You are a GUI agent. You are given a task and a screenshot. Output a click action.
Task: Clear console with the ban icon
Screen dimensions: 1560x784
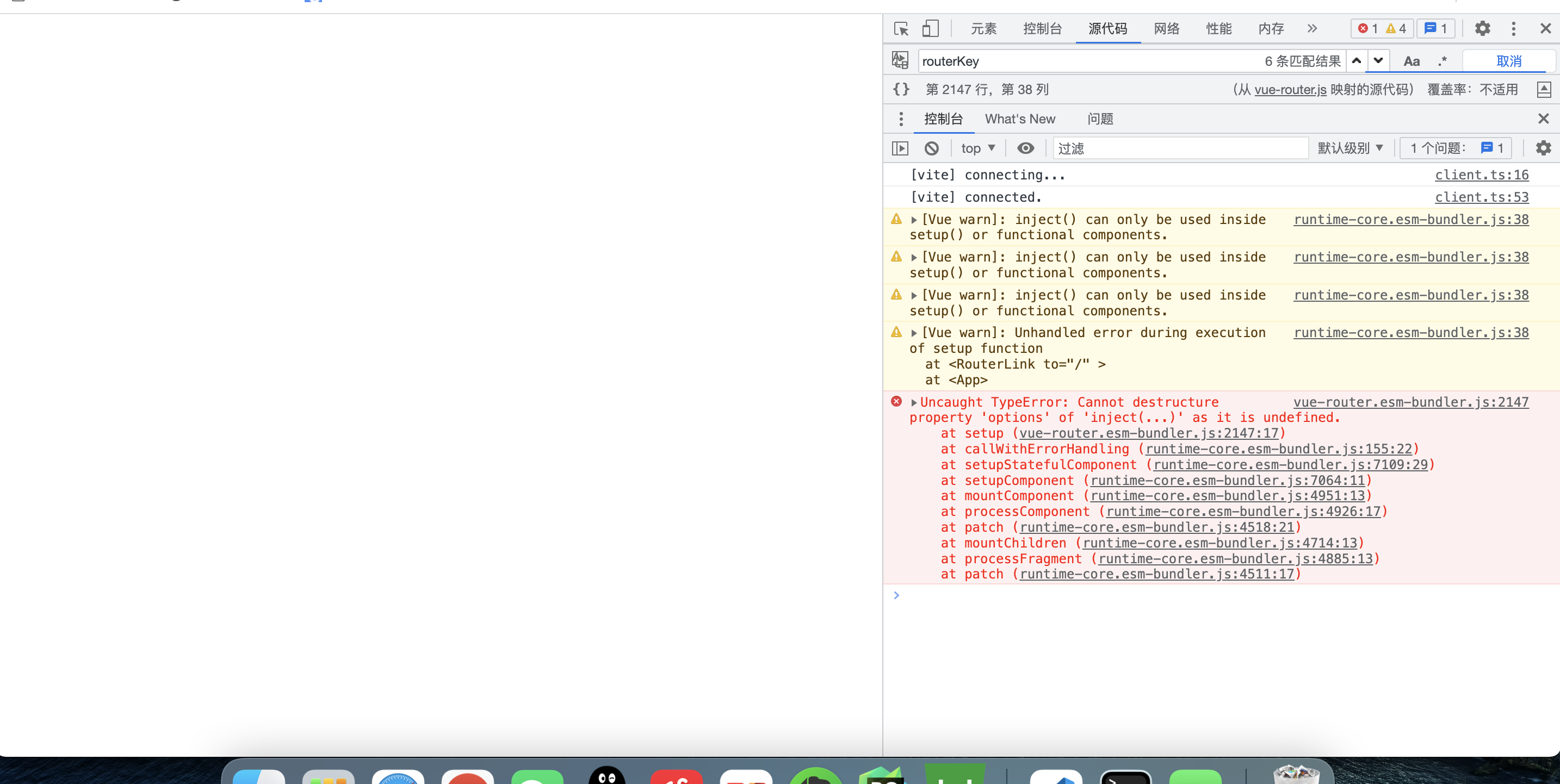point(931,148)
